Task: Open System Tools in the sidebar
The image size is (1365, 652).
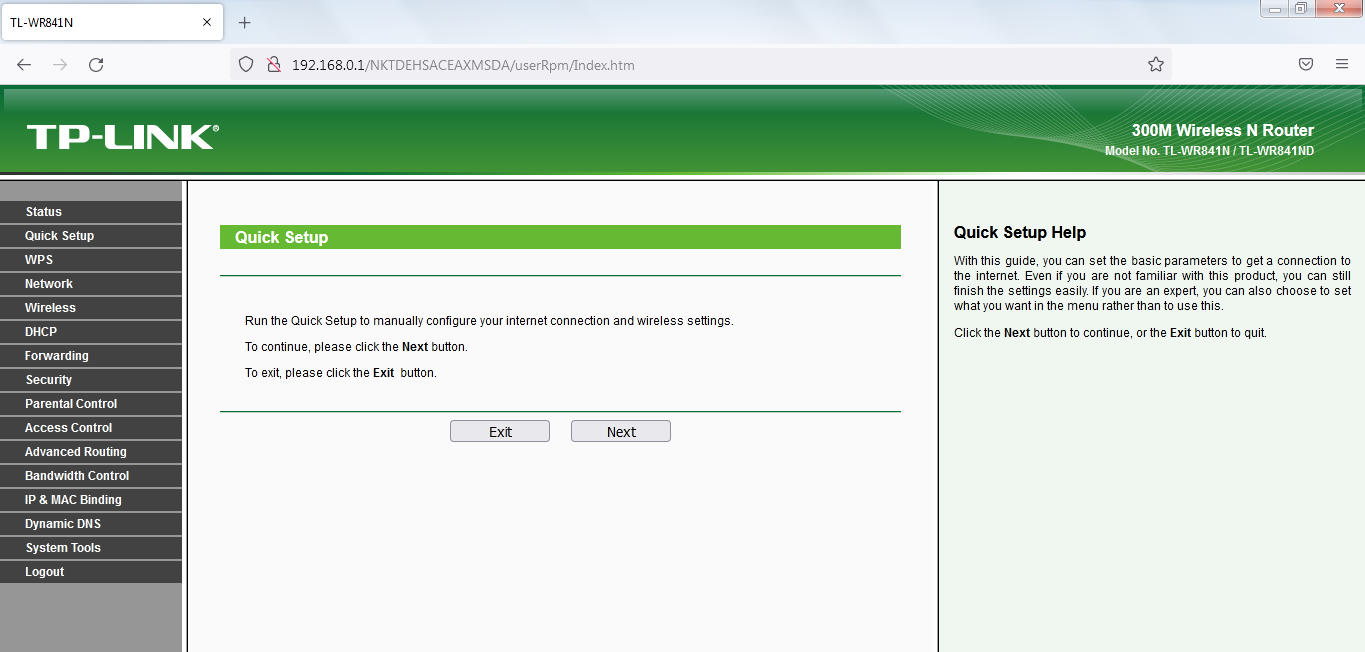Action: pyautogui.click(x=91, y=548)
